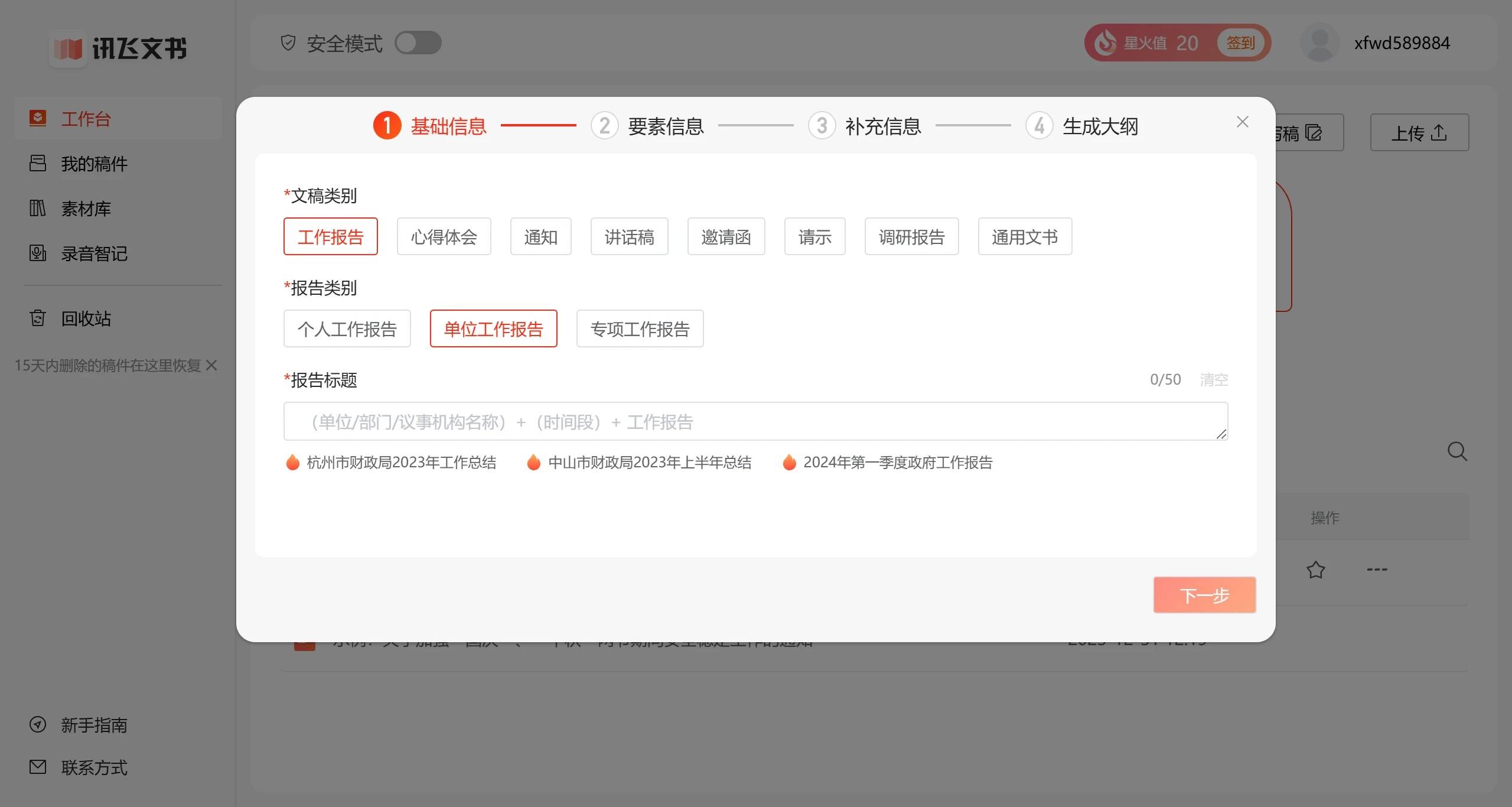Screen dimensions: 1512x807
Task: Dismiss the 15天内删除 recovery hint
Action: pos(211,365)
